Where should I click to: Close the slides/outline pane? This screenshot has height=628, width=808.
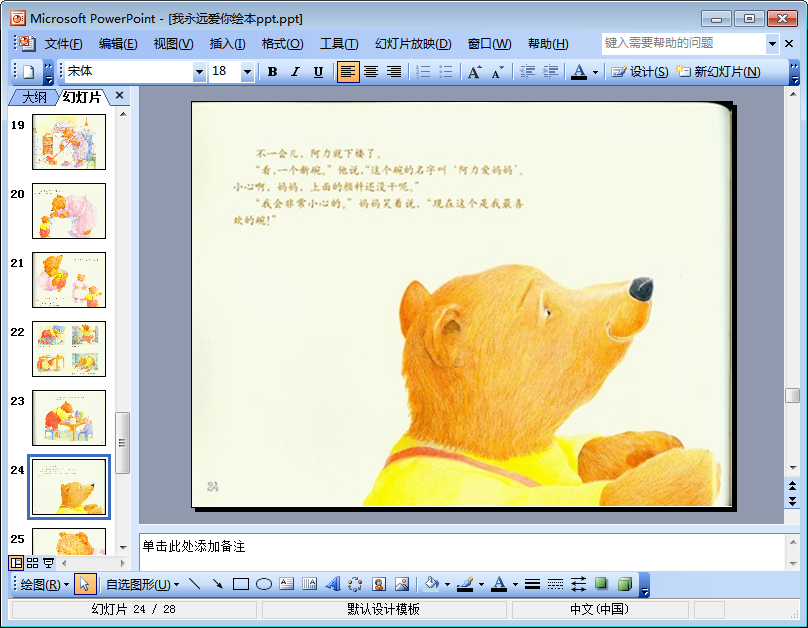coord(120,95)
